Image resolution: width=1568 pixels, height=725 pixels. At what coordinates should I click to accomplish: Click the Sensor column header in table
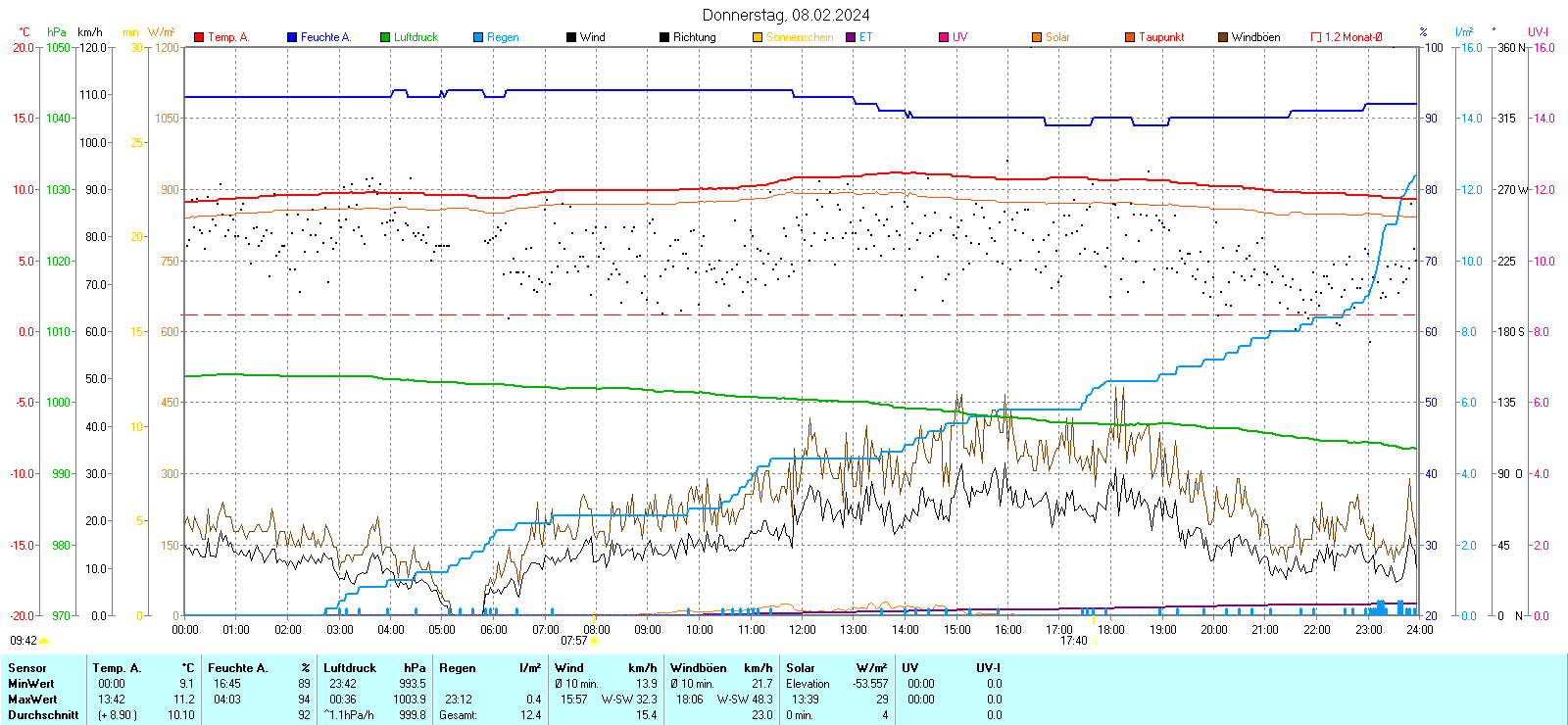(27, 668)
